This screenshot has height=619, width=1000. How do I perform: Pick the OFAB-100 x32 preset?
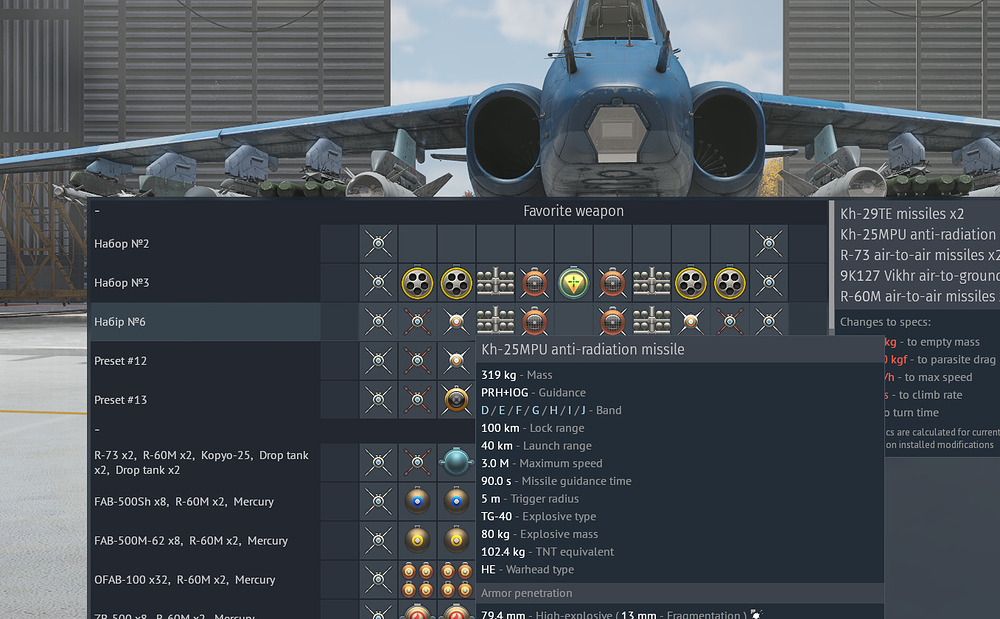(x=205, y=579)
